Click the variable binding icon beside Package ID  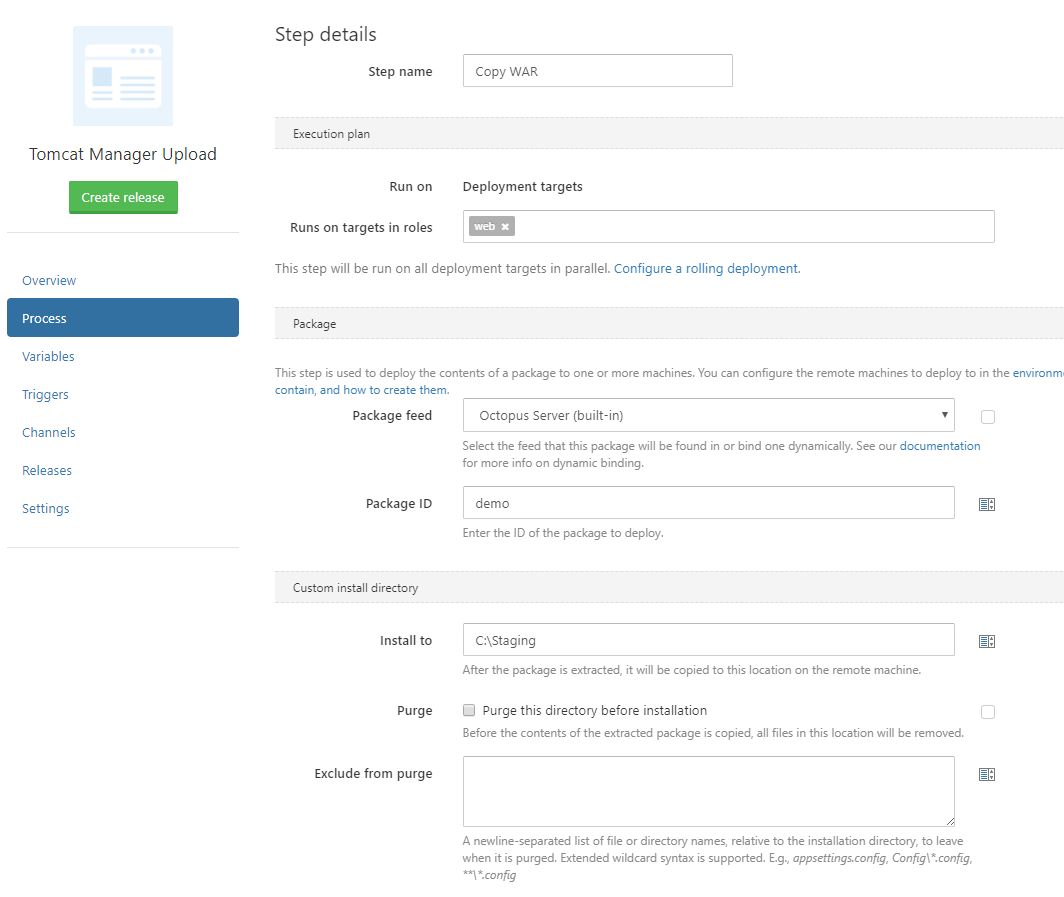click(x=986, y=504)
